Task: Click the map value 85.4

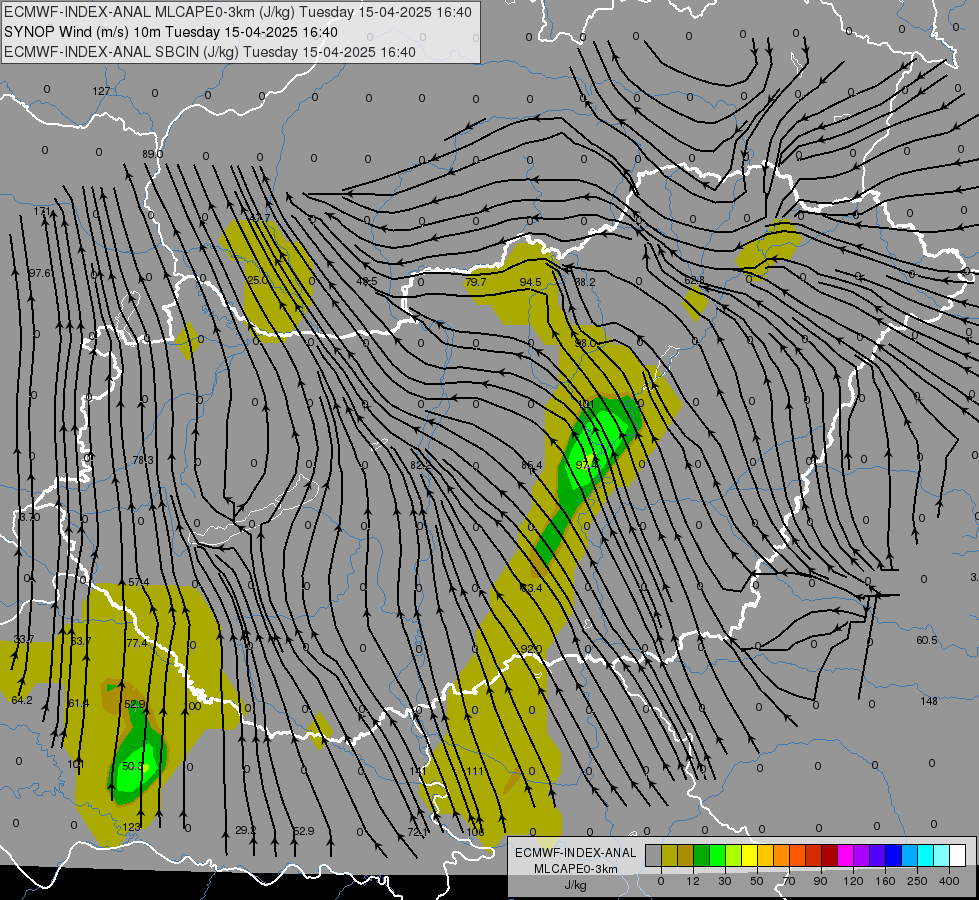Action: coord(531,465)
